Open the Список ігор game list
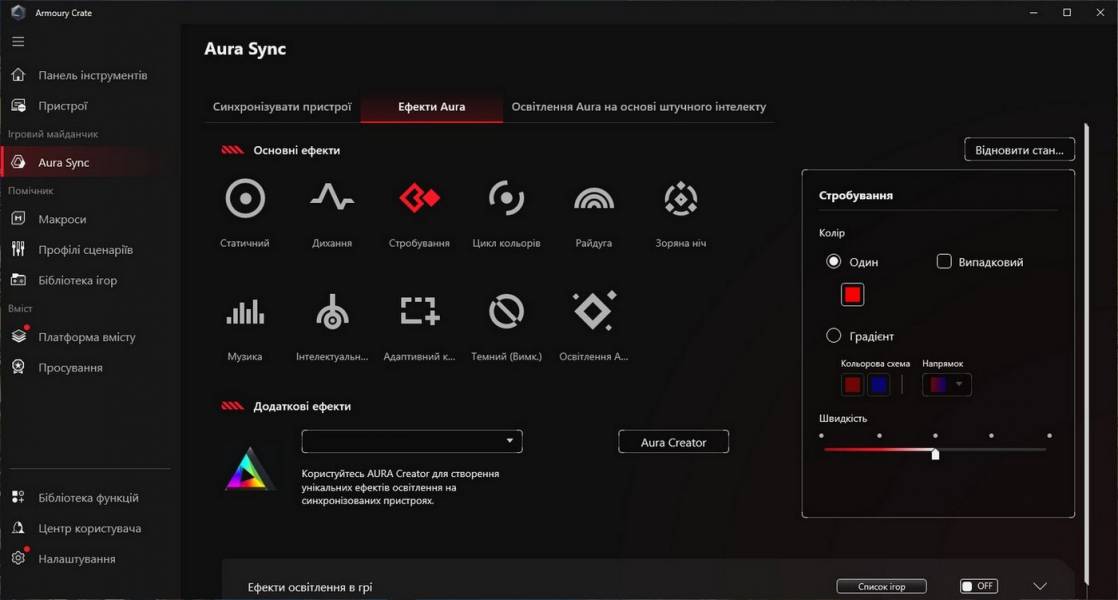The width and height of the screenshot is (1118, 600). click(881, 586)
